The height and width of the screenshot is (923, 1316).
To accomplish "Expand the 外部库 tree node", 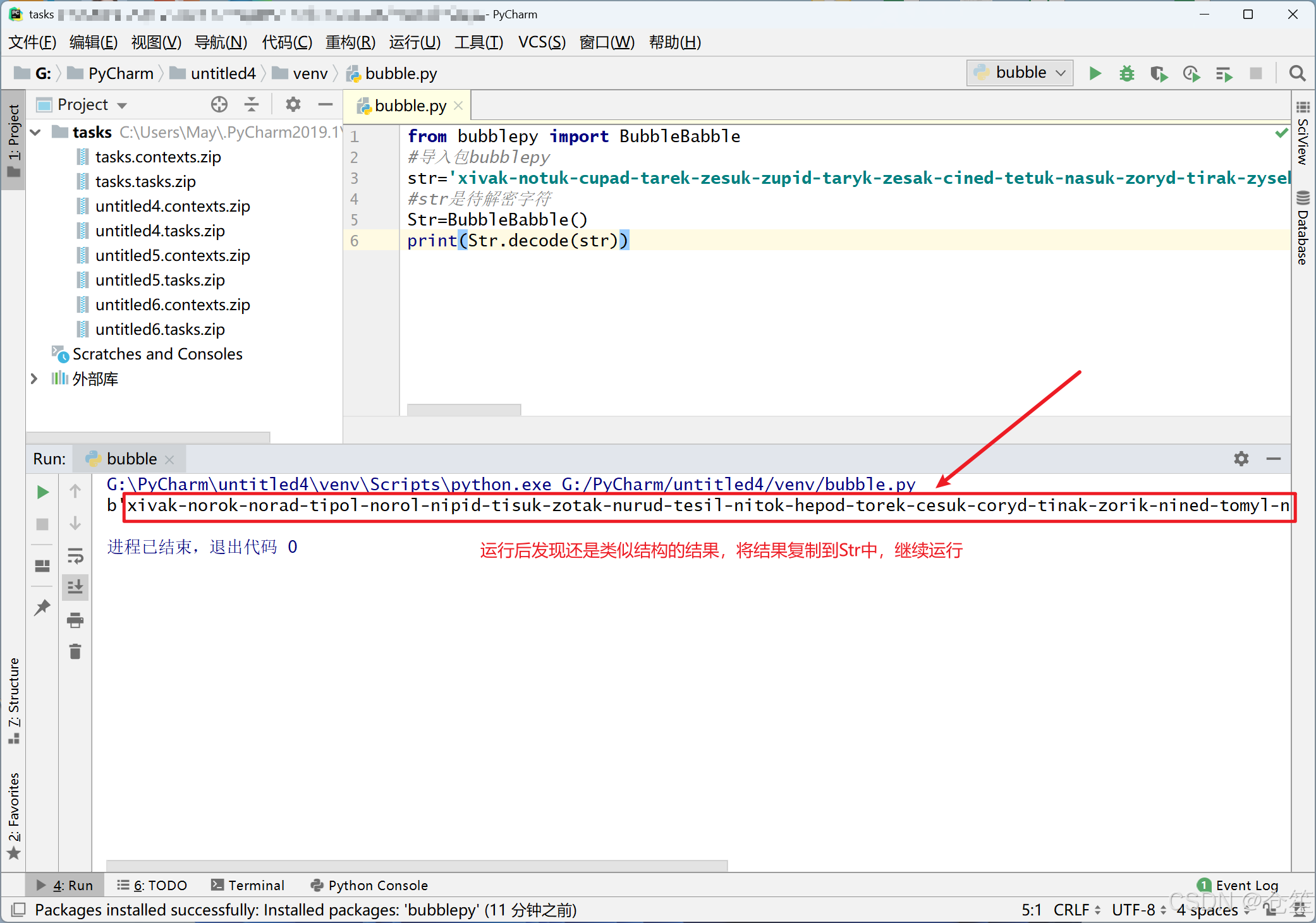I will [x=35, y=378].
